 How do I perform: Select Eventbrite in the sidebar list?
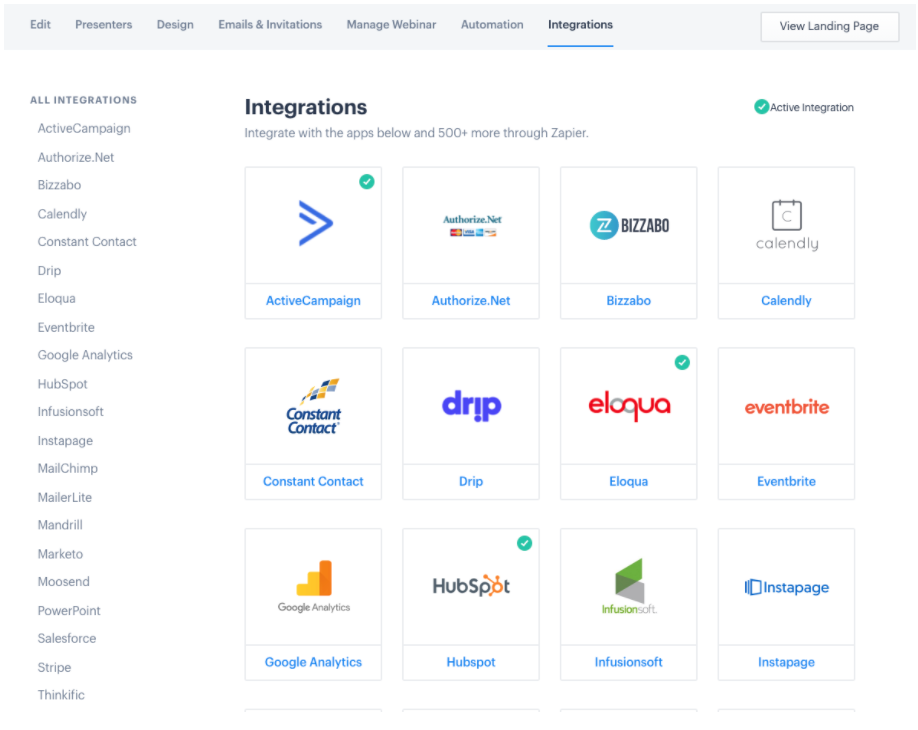coord(66,327)
